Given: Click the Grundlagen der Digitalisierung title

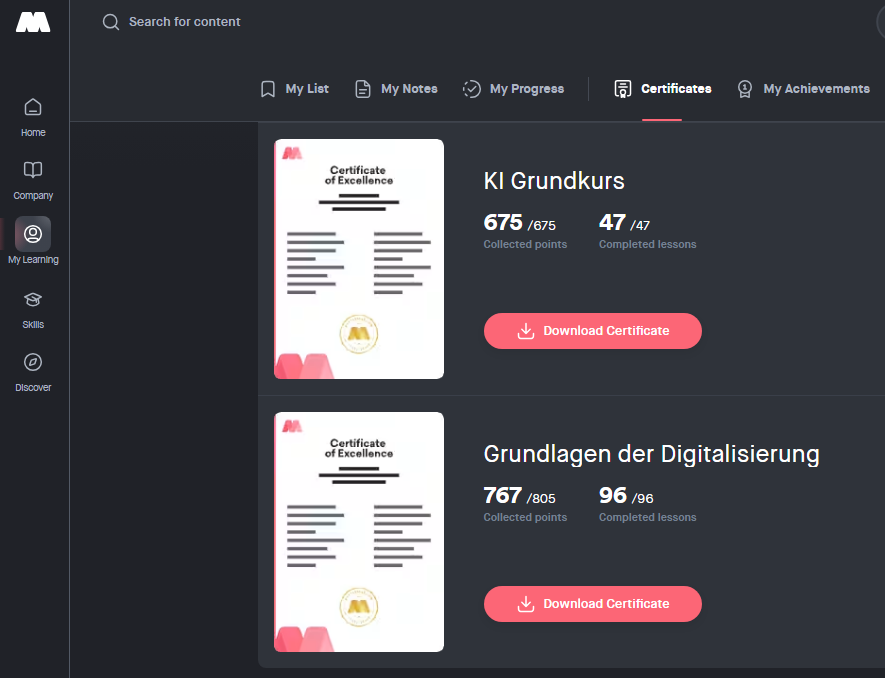Looking at the screenshot, I should click(x=652, y=454).
